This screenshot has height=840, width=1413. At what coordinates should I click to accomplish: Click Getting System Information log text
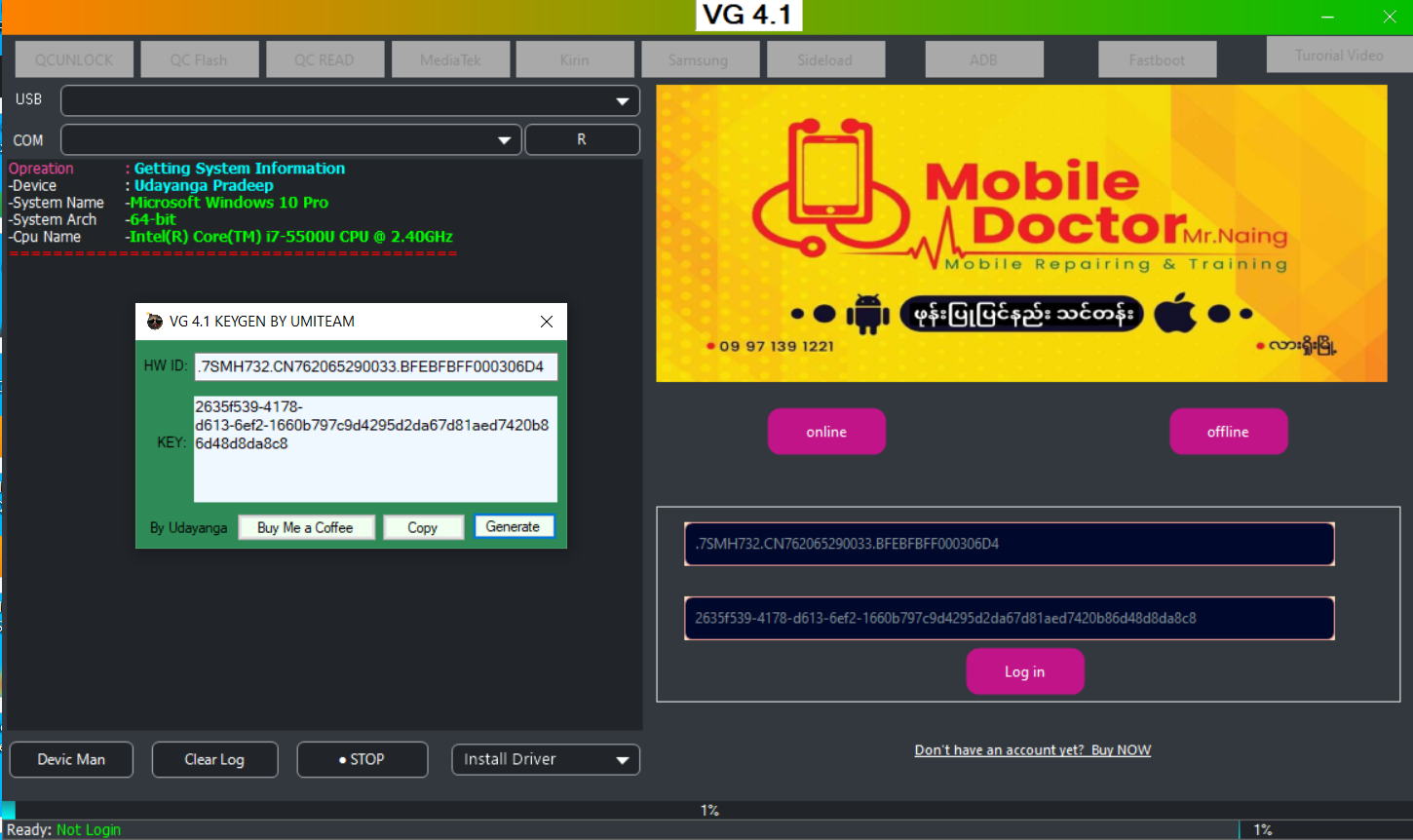click(240, 169)
